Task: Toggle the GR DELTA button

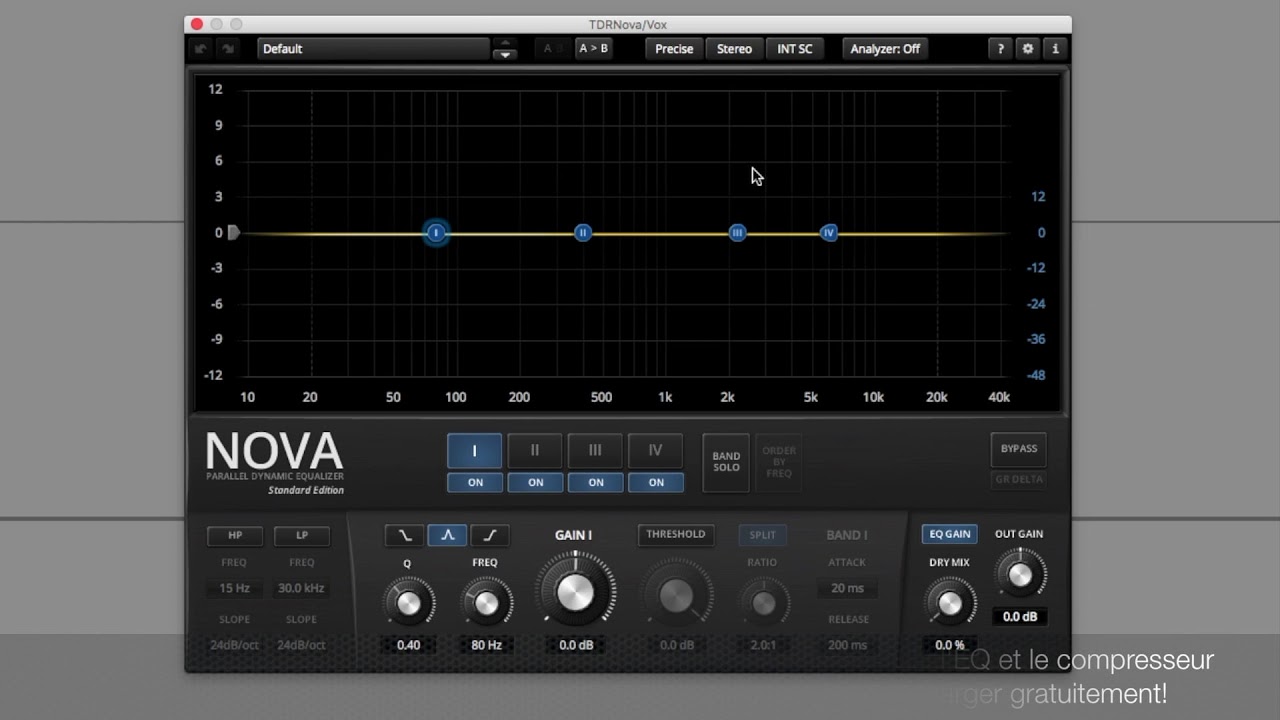Action: click(1019, 479)
